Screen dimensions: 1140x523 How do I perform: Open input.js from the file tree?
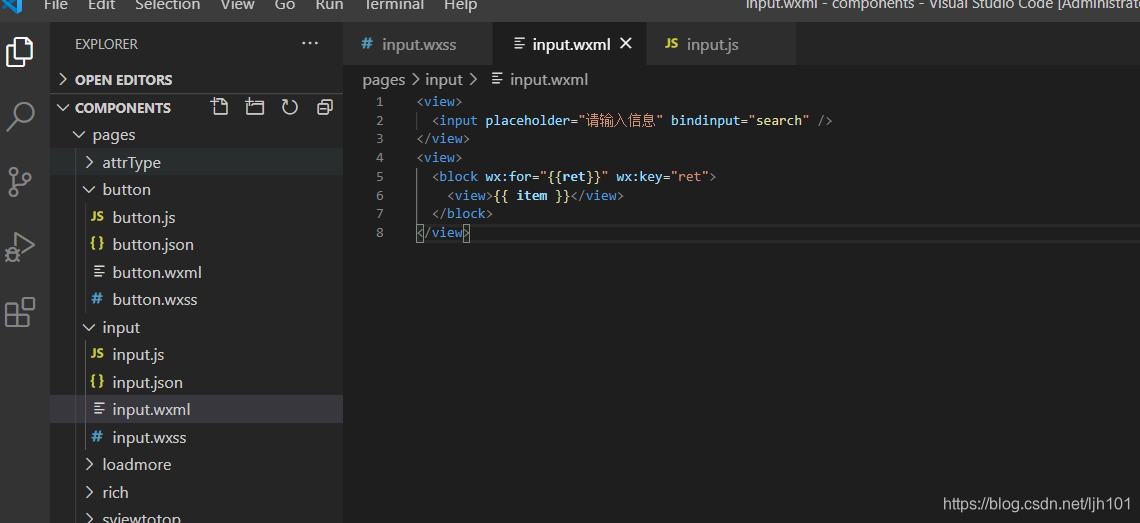pyautogui.click(x=138, y=354)
